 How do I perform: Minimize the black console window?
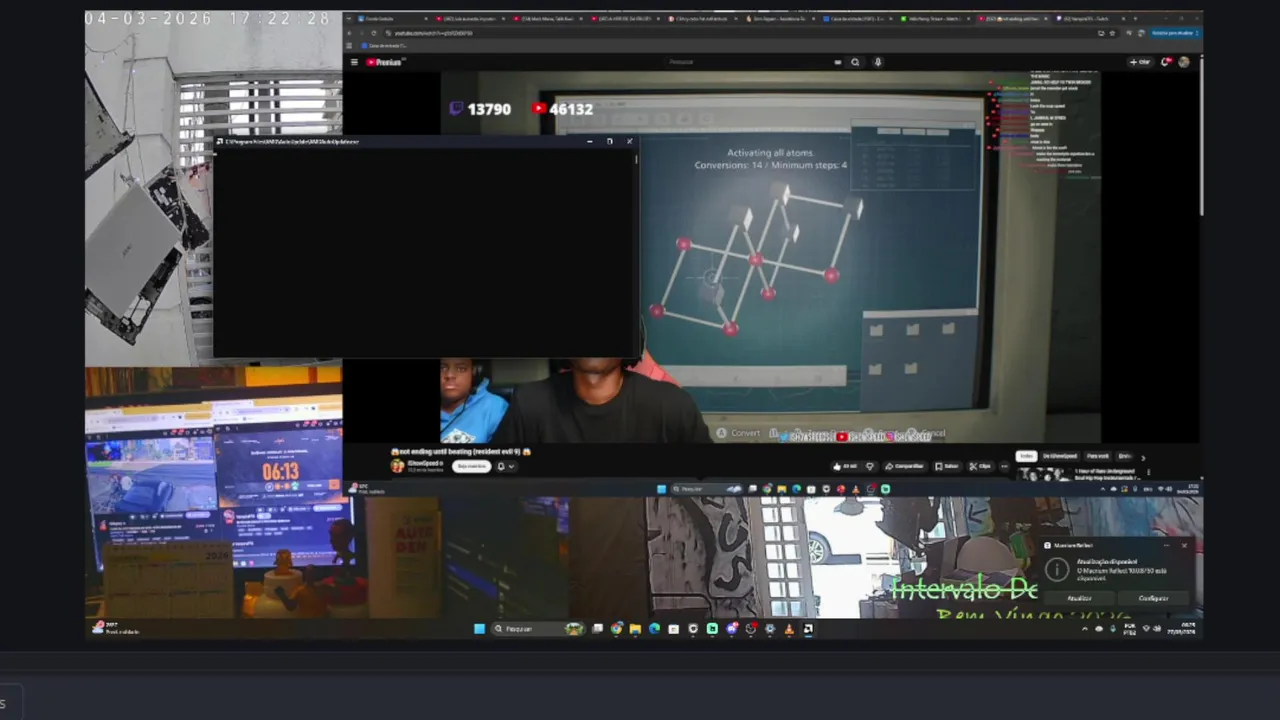[x=590, y=141]
